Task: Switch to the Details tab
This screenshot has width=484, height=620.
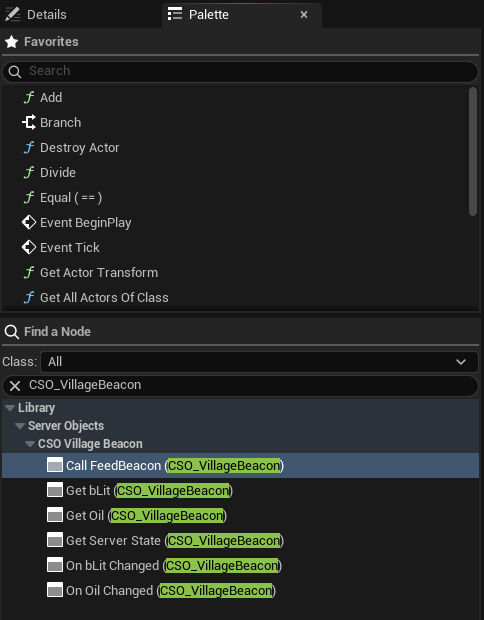Action: [x=47, y=15]
